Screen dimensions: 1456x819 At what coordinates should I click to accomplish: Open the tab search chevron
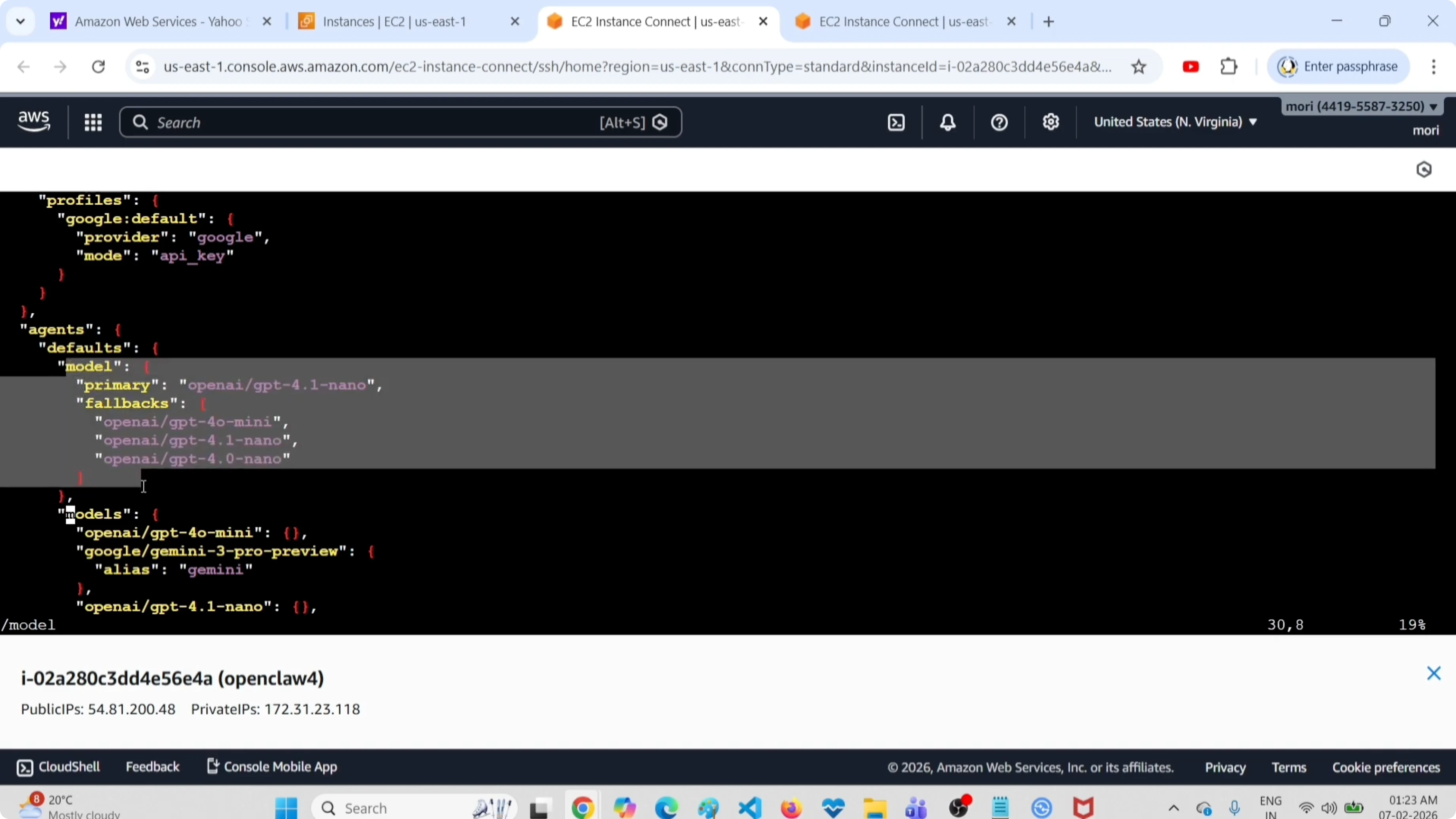point(21,21)
